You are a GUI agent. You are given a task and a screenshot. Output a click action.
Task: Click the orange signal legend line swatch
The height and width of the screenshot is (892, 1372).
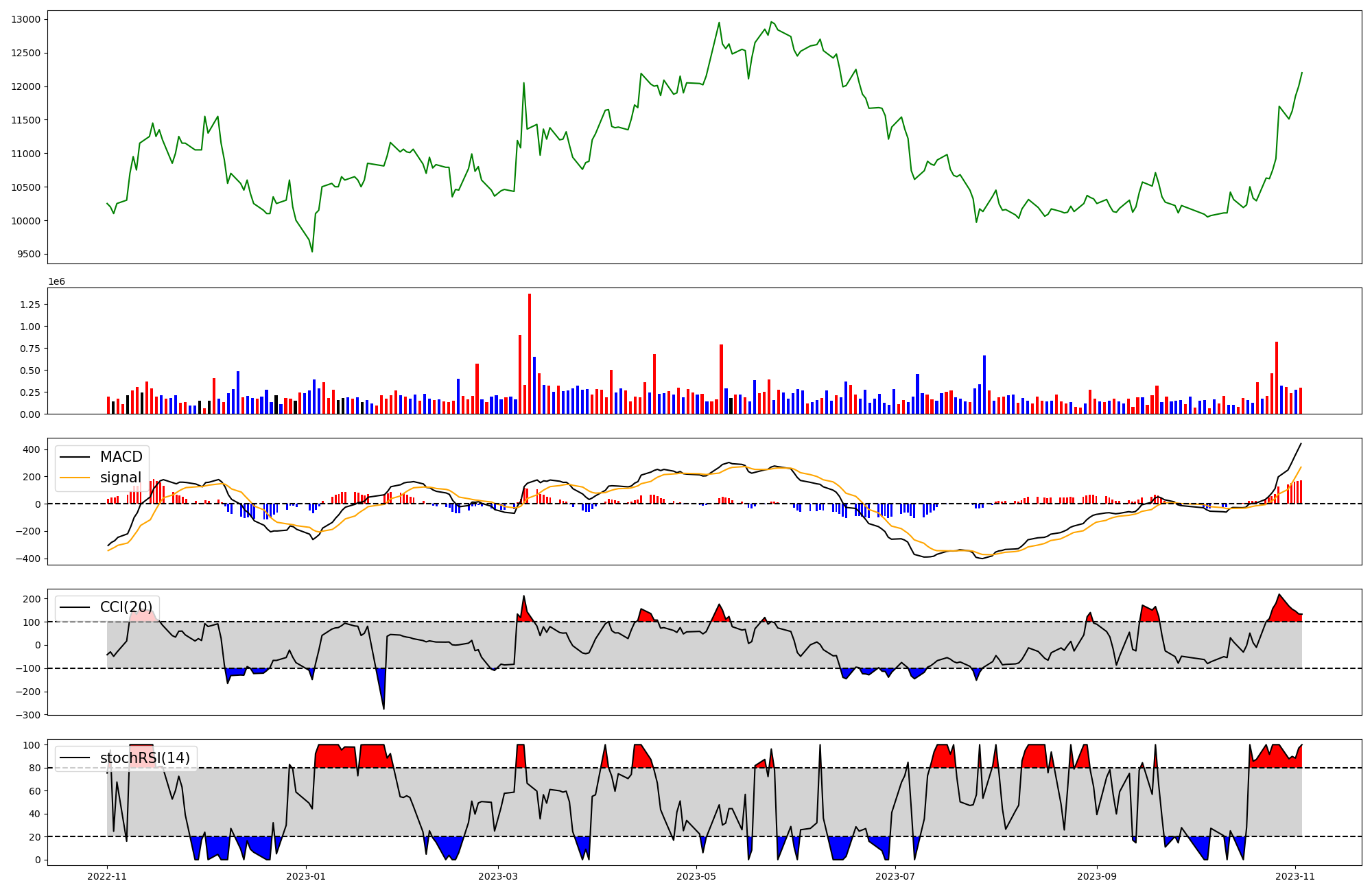pos(75,478)
